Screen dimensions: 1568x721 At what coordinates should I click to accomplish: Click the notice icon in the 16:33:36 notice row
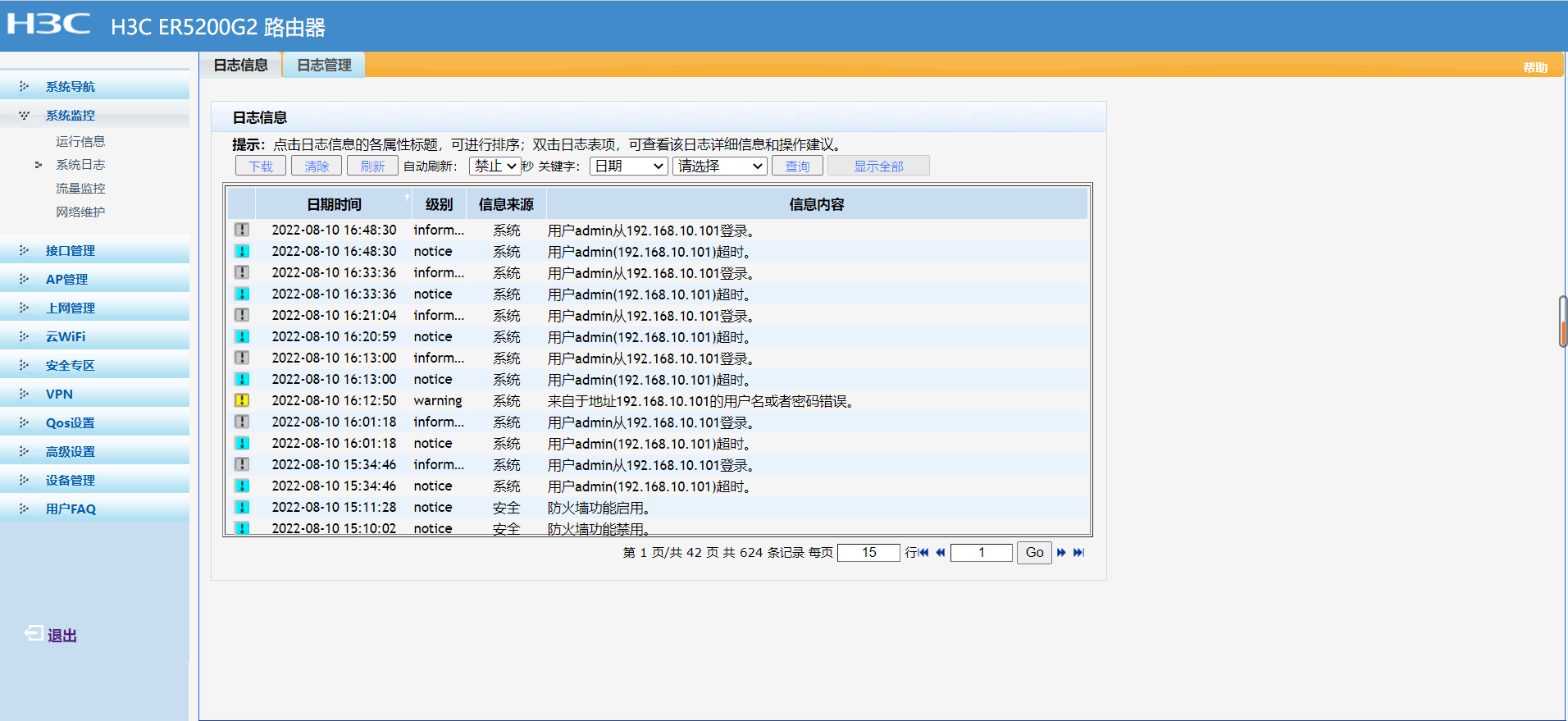[242, 294]
